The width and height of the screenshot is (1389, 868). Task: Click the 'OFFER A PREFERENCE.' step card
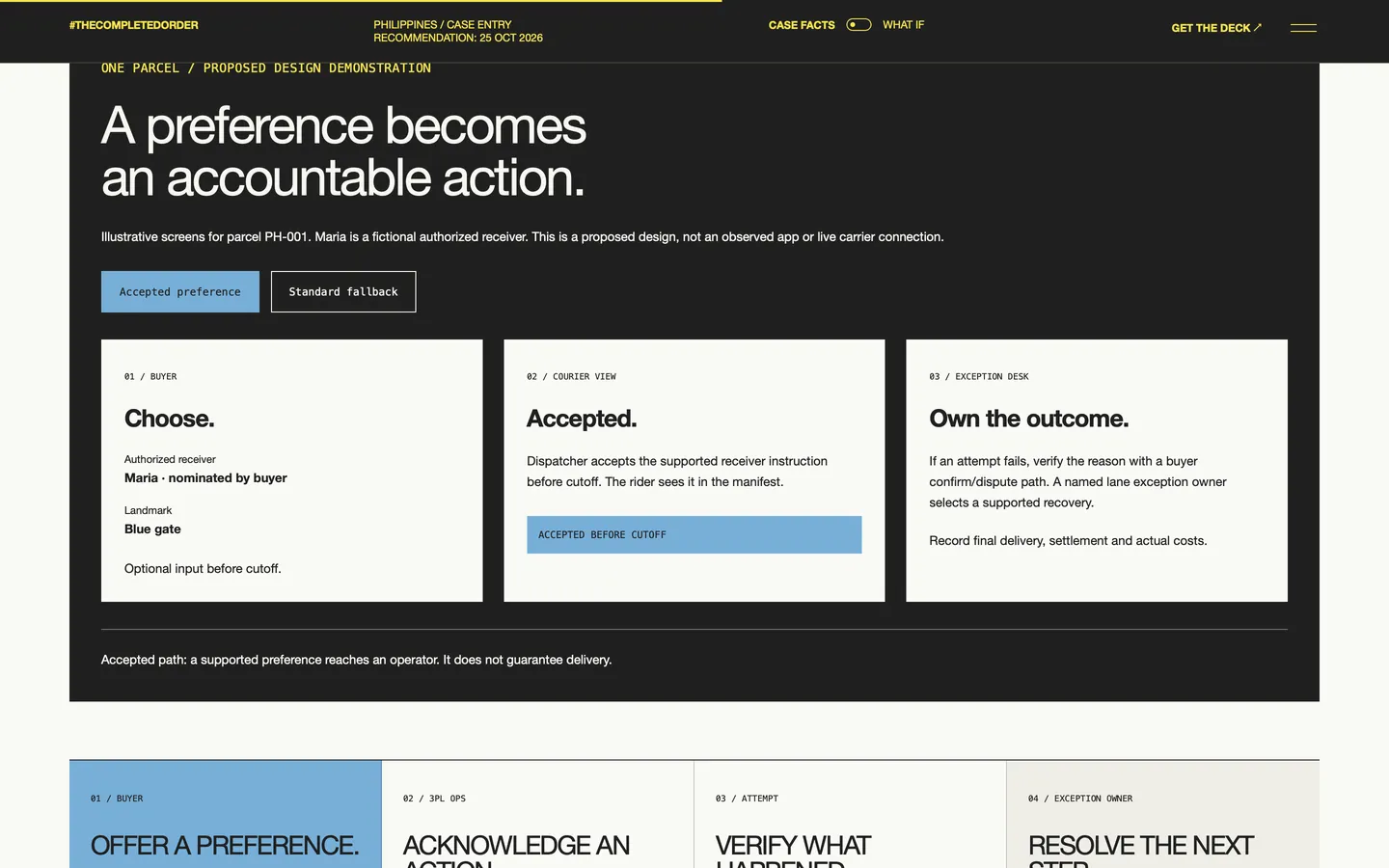[226, 814]
